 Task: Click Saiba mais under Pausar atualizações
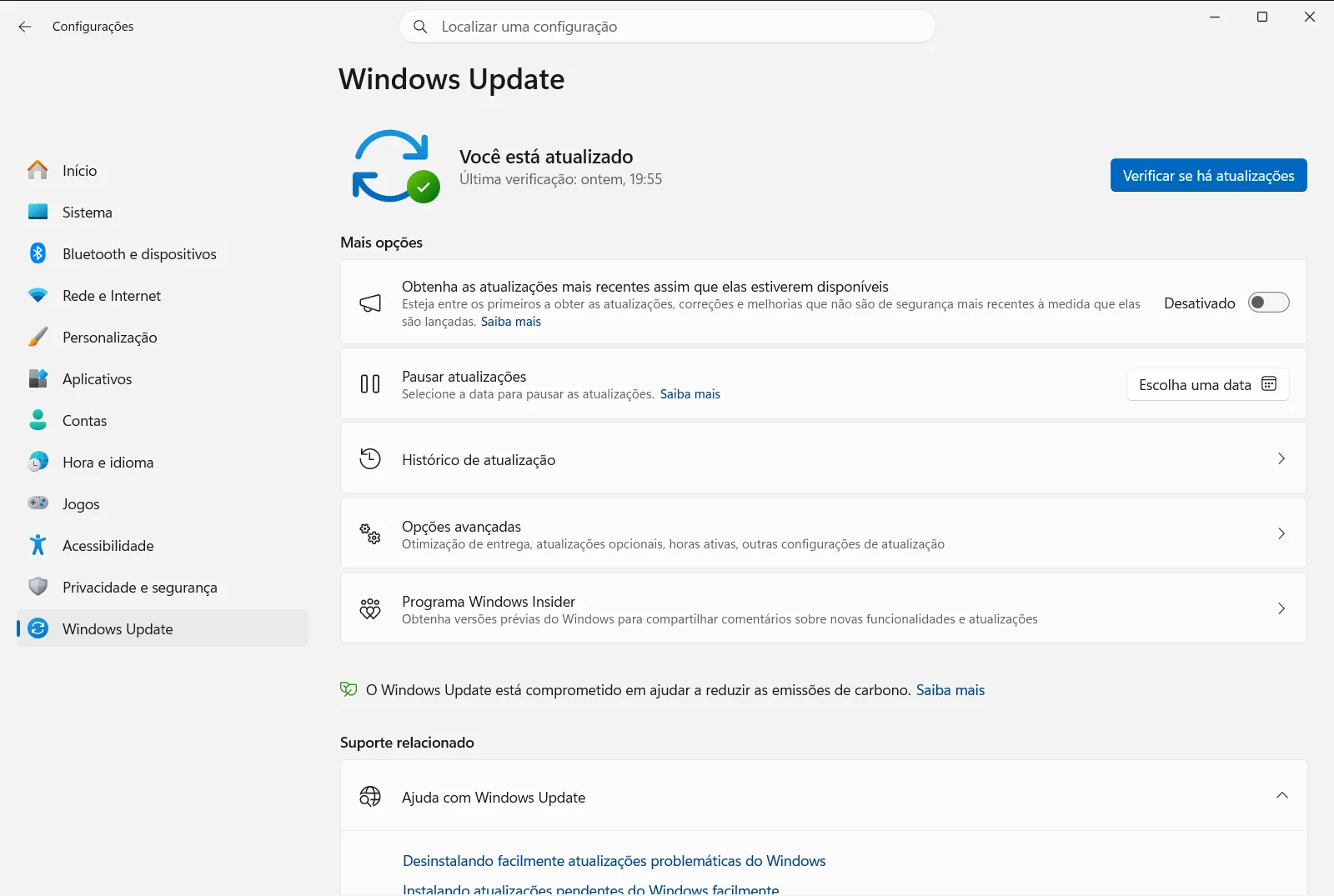point(690,394)
